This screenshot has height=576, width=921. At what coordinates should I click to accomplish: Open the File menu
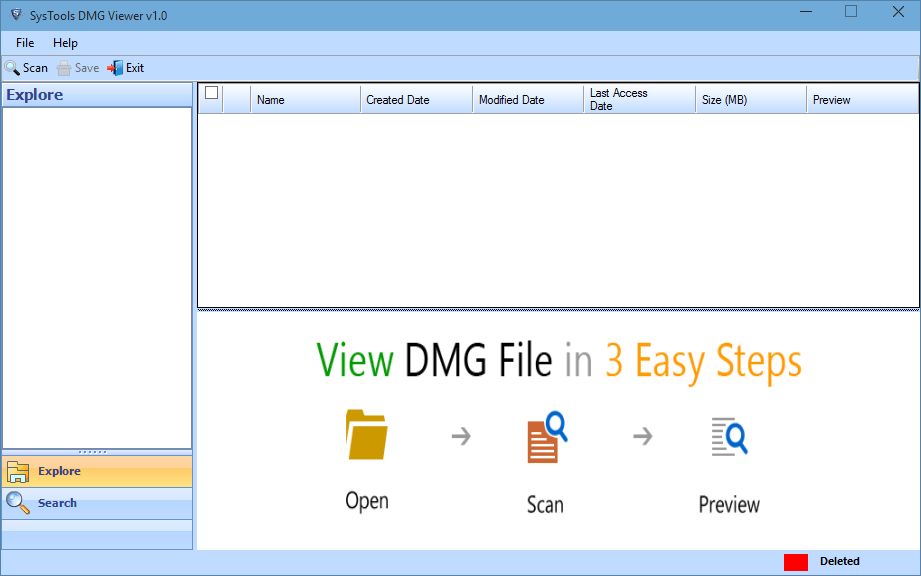24,42
